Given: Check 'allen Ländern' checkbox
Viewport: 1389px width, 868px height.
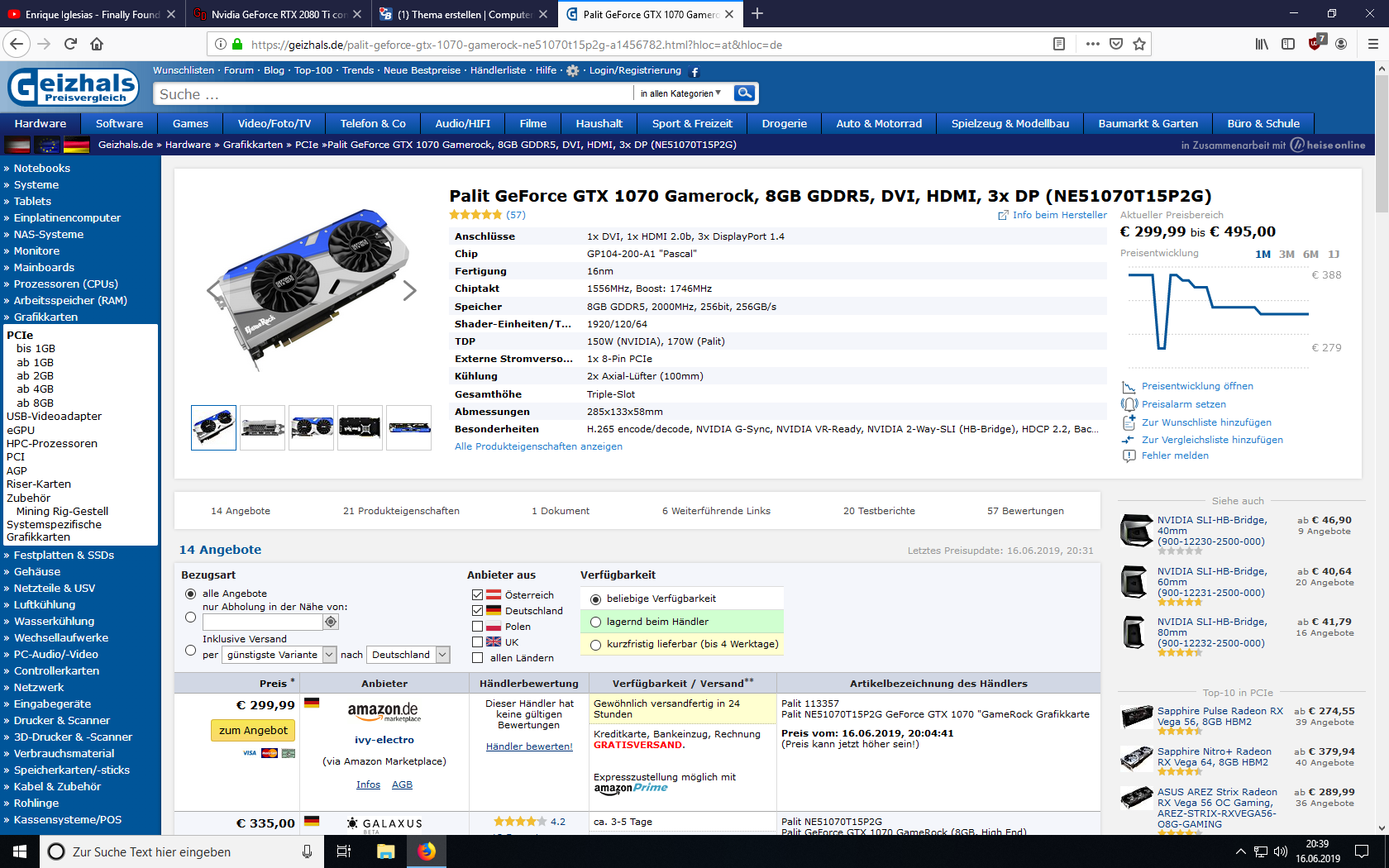Looking at the screenshot, I should click(477, 658).
